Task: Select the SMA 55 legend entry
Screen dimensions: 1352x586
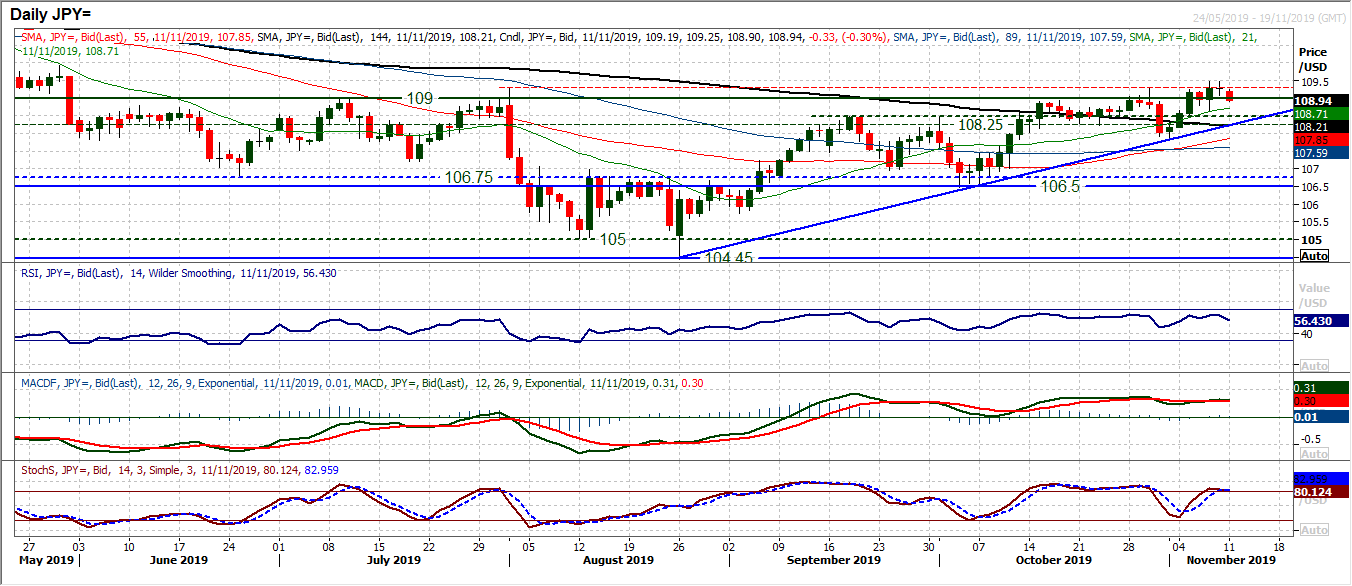Action: coord(135,37)
